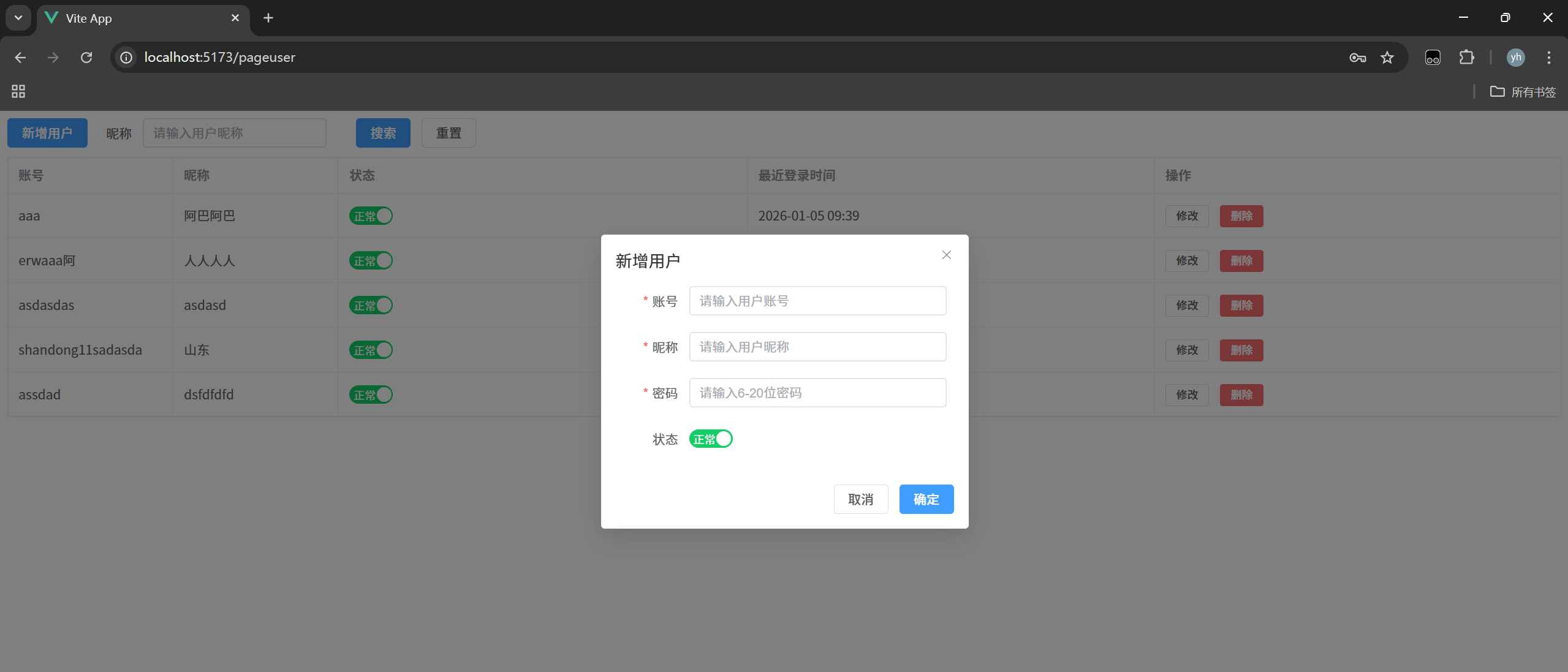The height and width of the screenshot is (672, 1568).
Task: Open the 所有书签 bookmarks folder
Action: pyautogui.click(x=1523, y=92)
